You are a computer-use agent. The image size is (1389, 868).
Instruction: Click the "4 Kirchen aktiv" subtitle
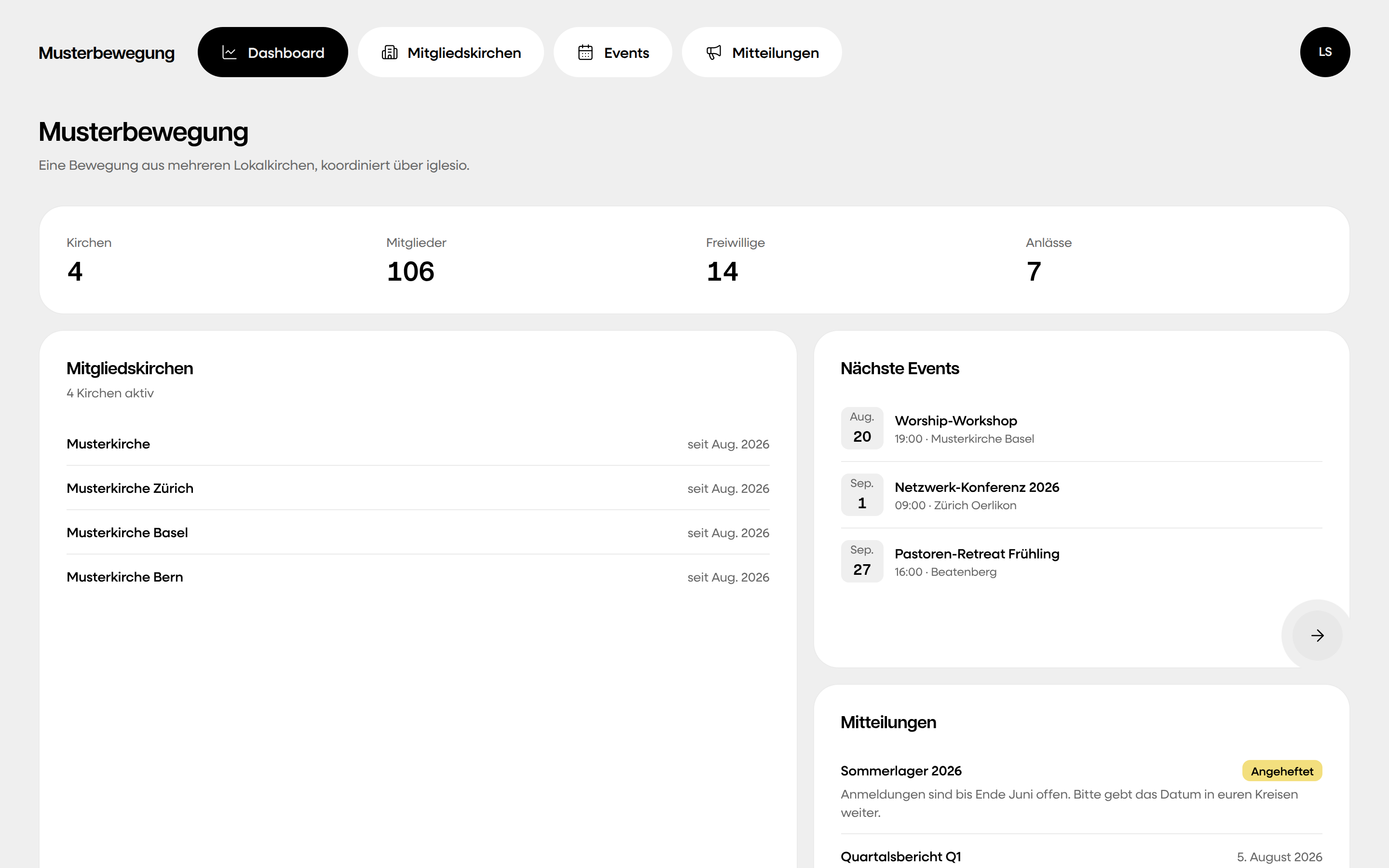(x=110, y=393)
